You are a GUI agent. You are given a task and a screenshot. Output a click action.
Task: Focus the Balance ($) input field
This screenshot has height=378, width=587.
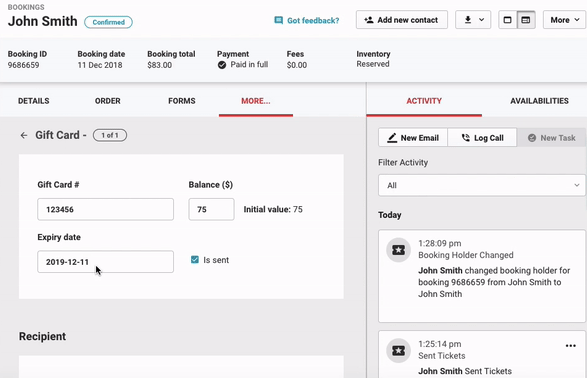click(x=212, y=209)
